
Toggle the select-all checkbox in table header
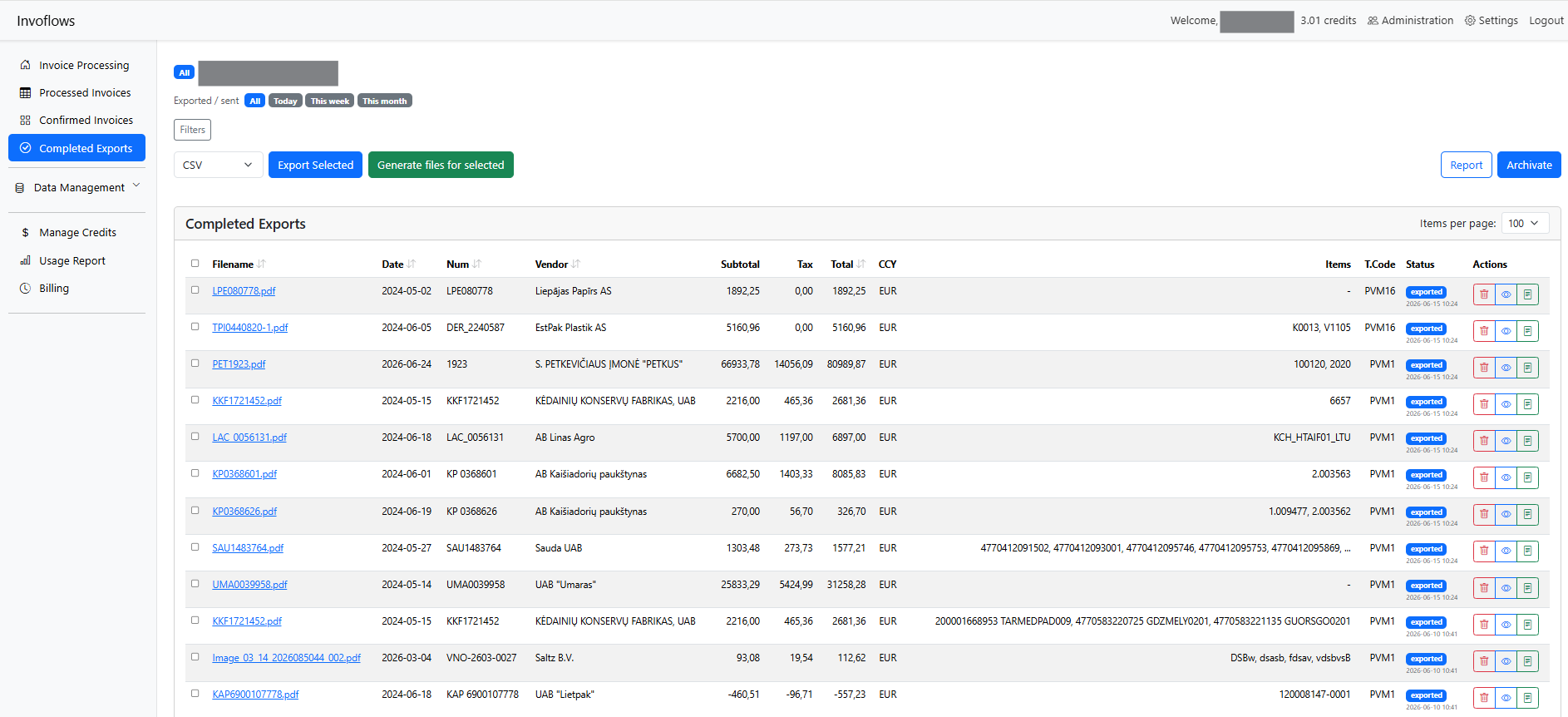(x=195, y=264)
